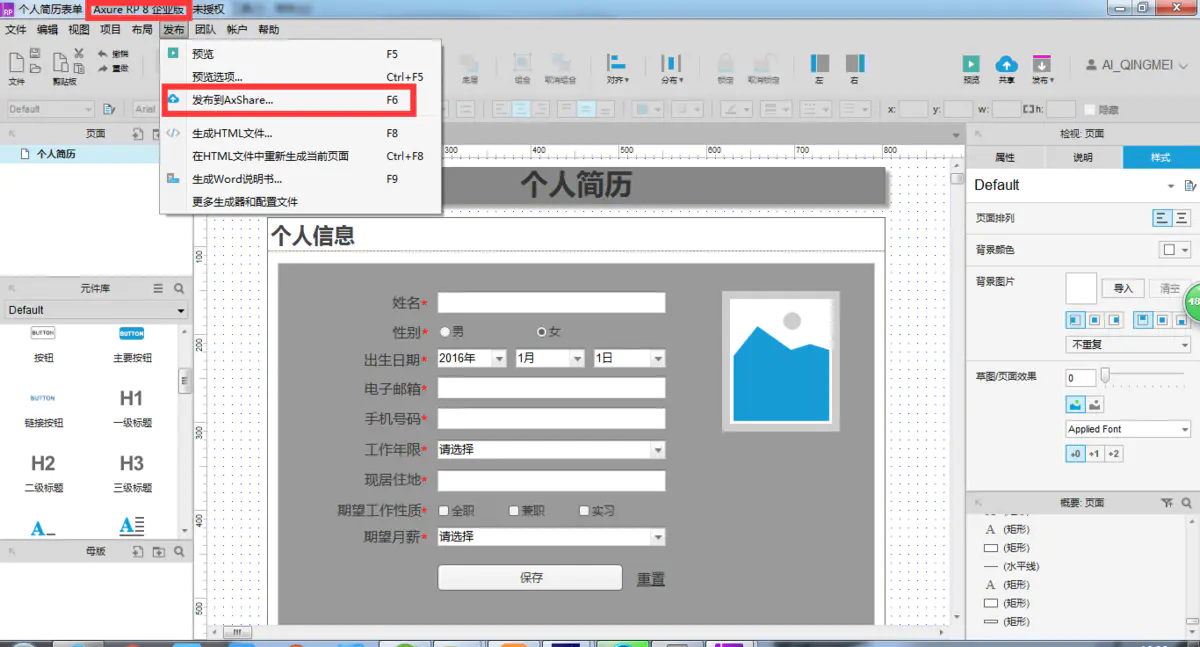Set page alignment to center
The height and width of the screenshot is (647, 1200).
pos(1181,218)
